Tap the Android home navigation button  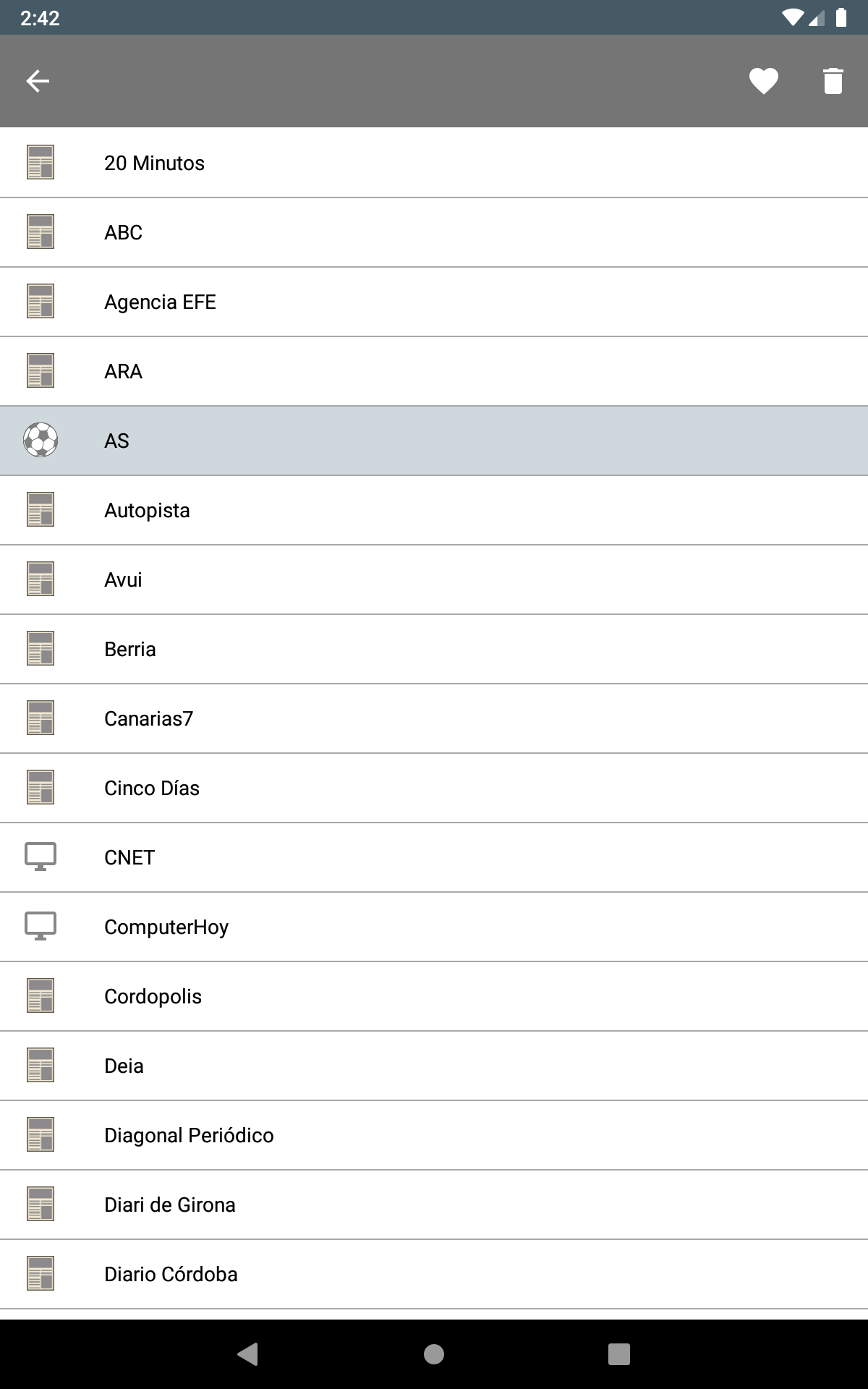[434, 1354]
